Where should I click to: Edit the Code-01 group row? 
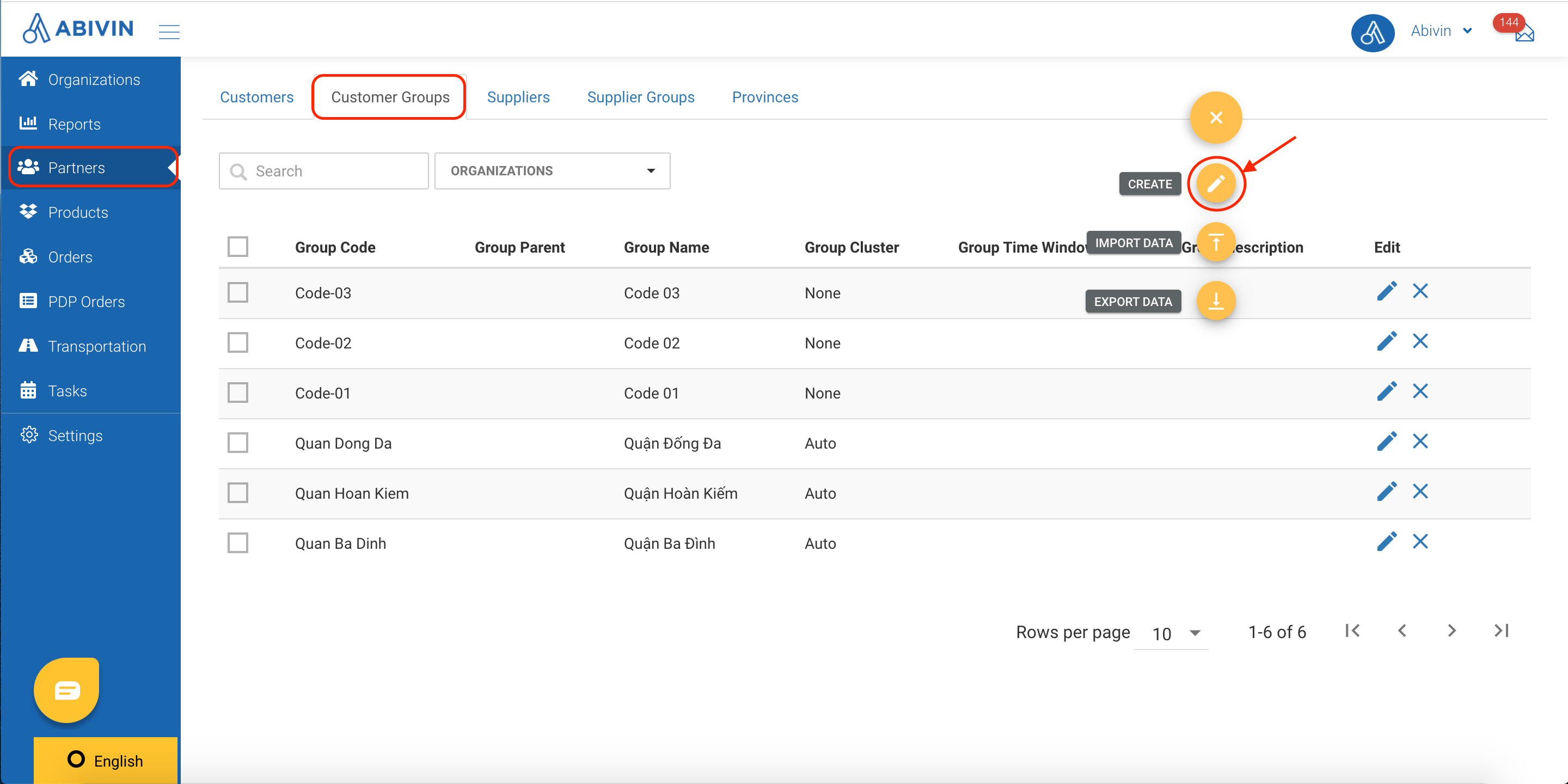pyautogui.click(x=1387, y=391)
